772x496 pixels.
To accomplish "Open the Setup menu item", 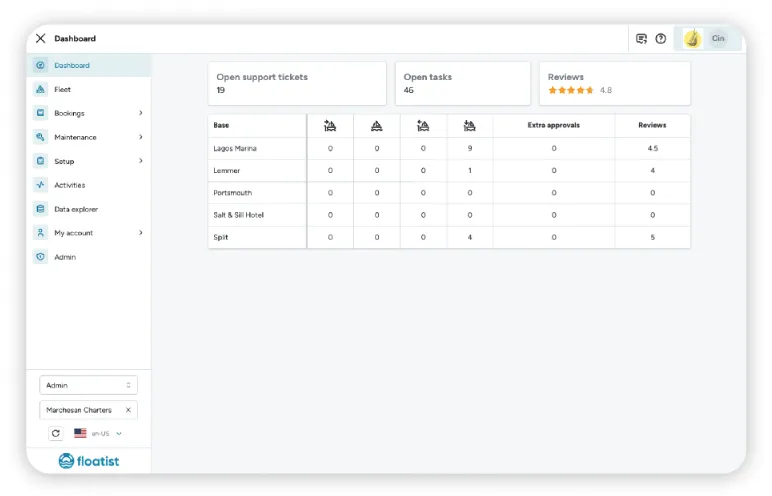I will [x=89, y=161].
